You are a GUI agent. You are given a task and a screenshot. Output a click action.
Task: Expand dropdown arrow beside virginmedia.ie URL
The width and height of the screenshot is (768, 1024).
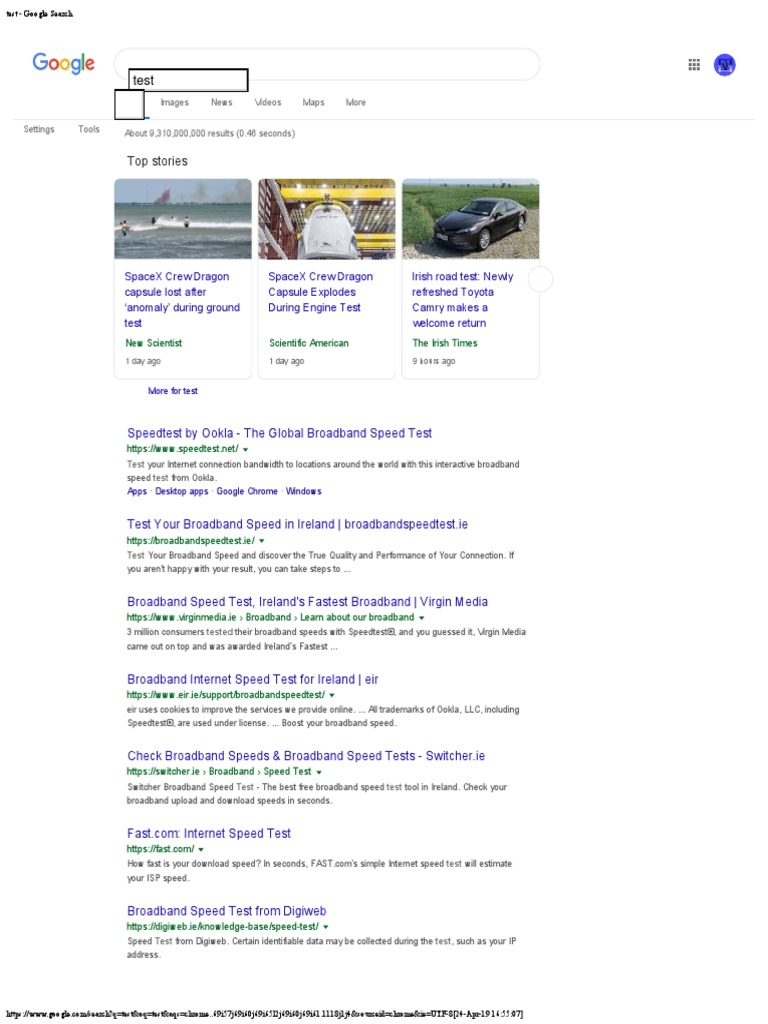tap(422, 618)
